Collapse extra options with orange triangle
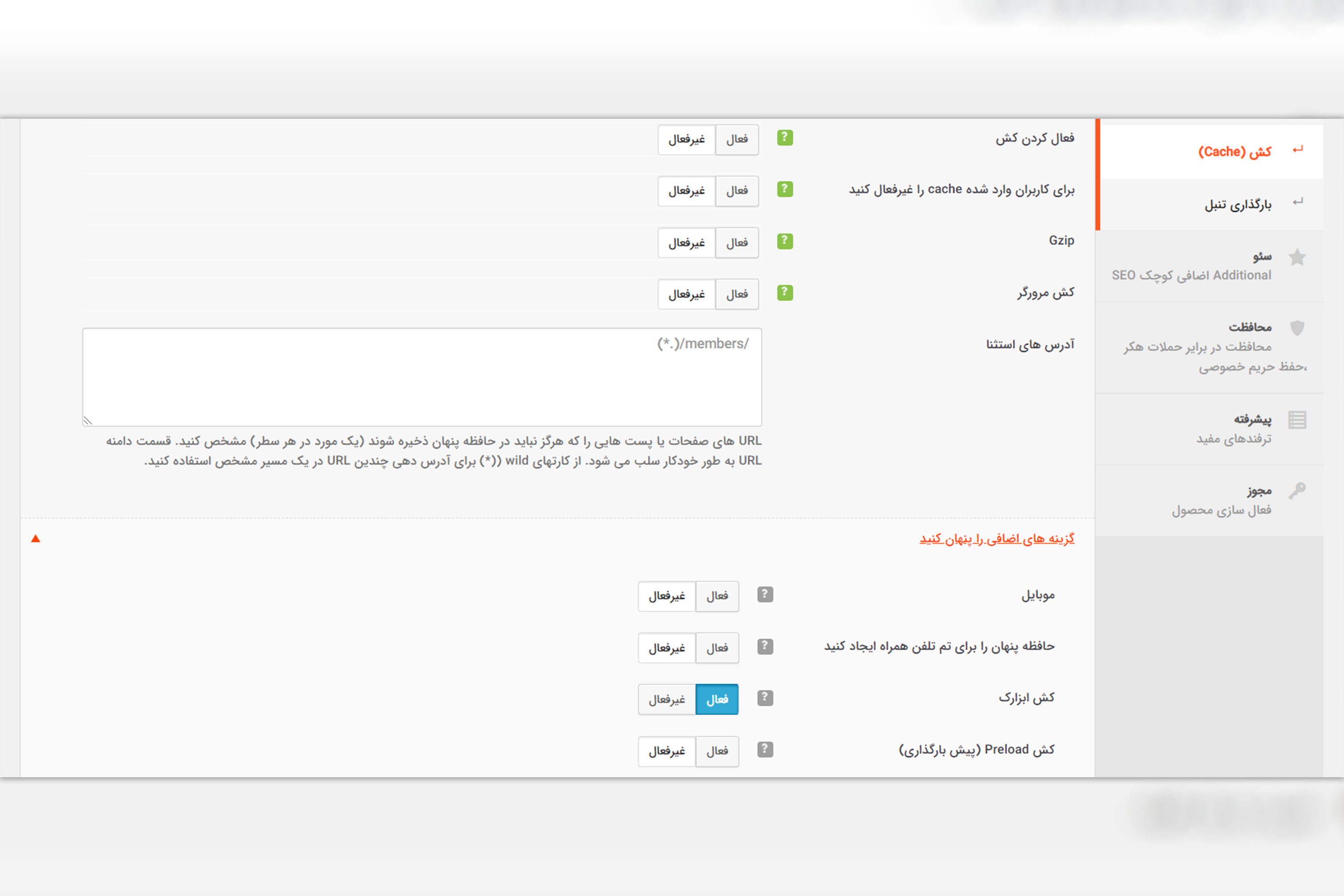 (x=35, y=538)
